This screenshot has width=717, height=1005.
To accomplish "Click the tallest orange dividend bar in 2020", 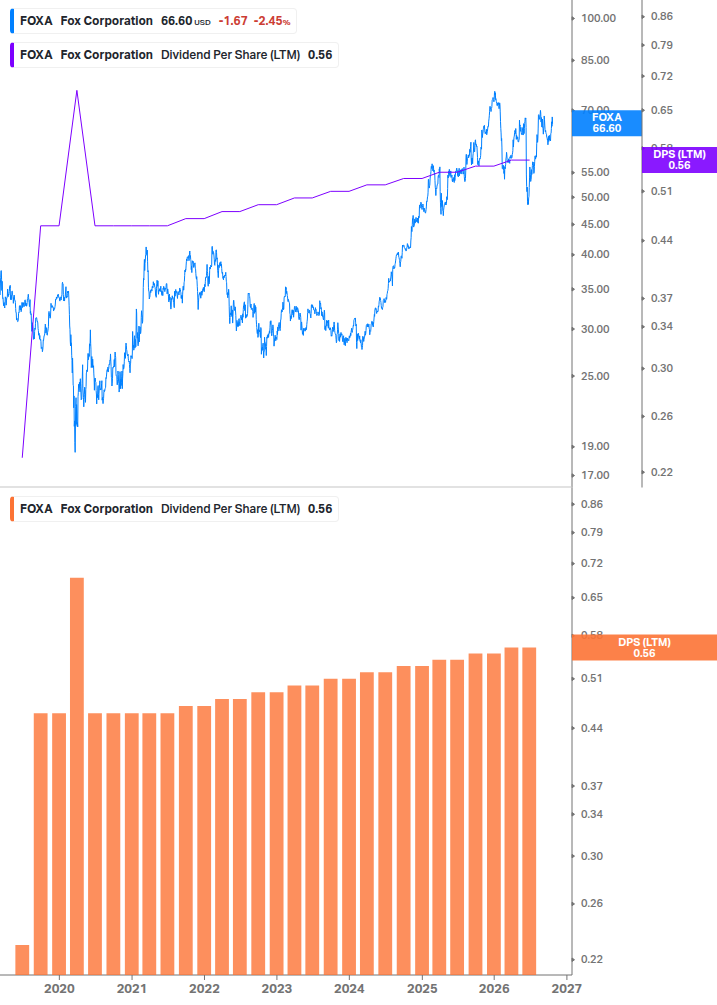I will tap(77, 776).
